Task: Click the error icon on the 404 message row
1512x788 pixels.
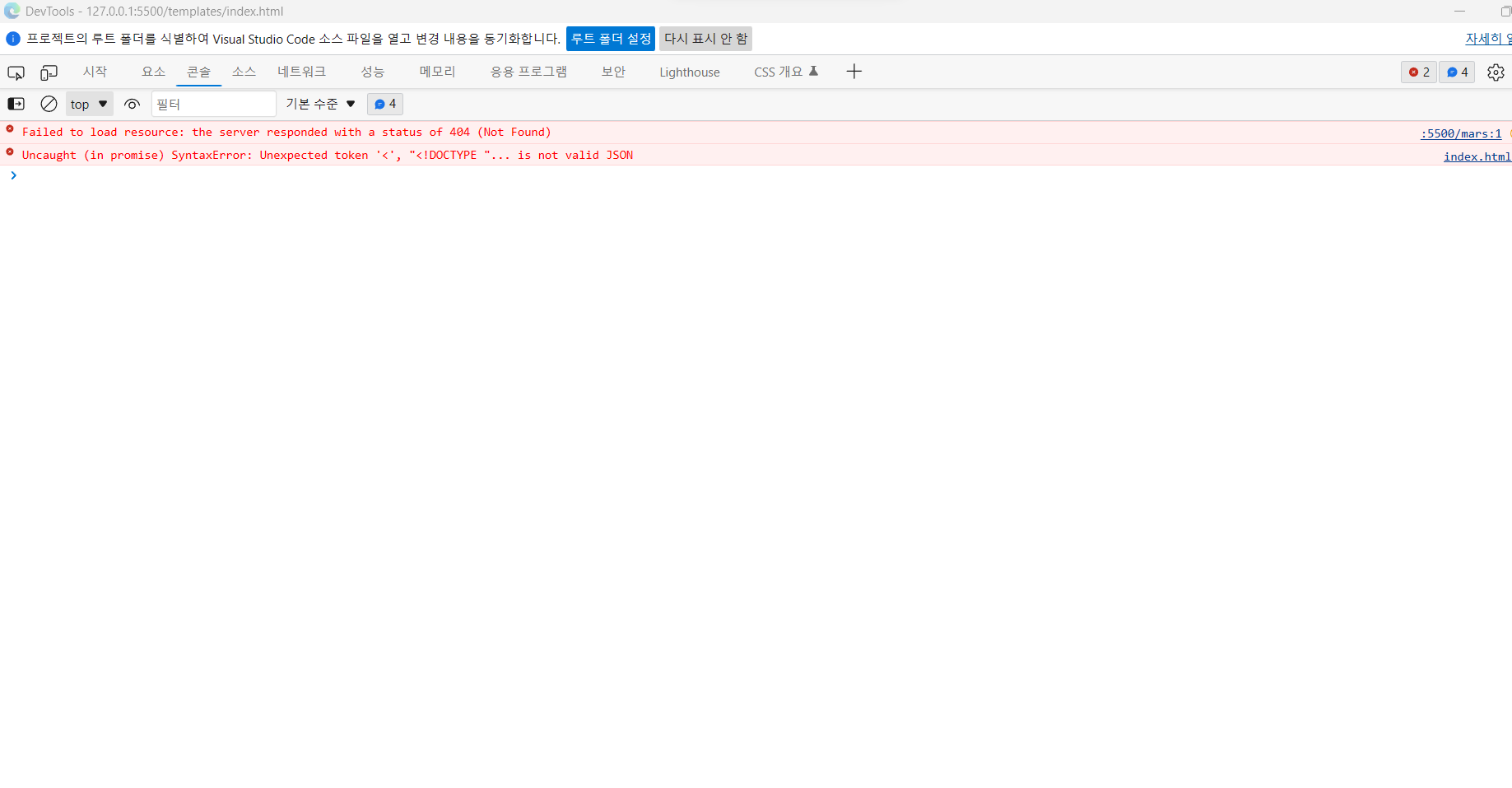Action: pos(10,129)
